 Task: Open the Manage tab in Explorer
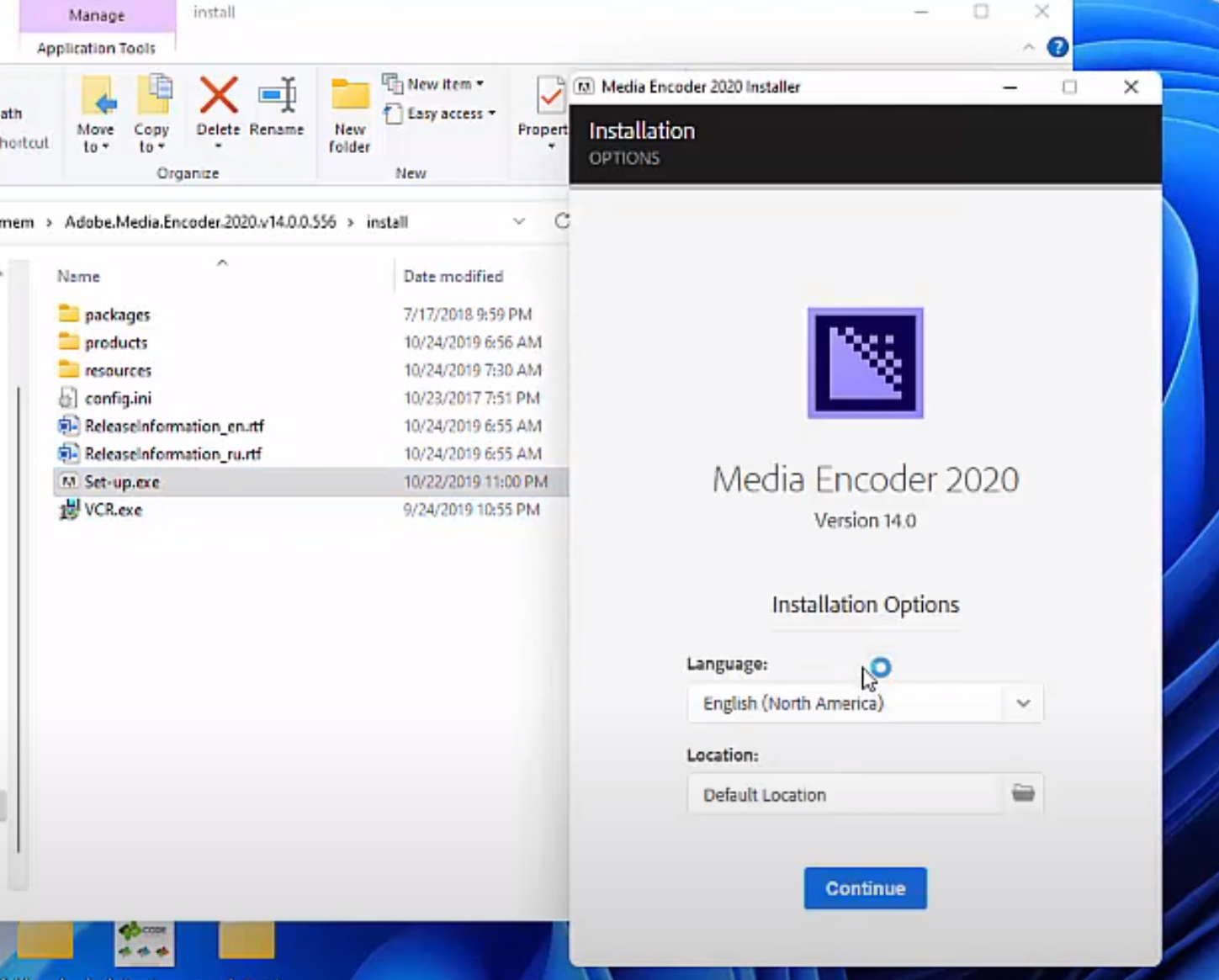coord(97,15)
